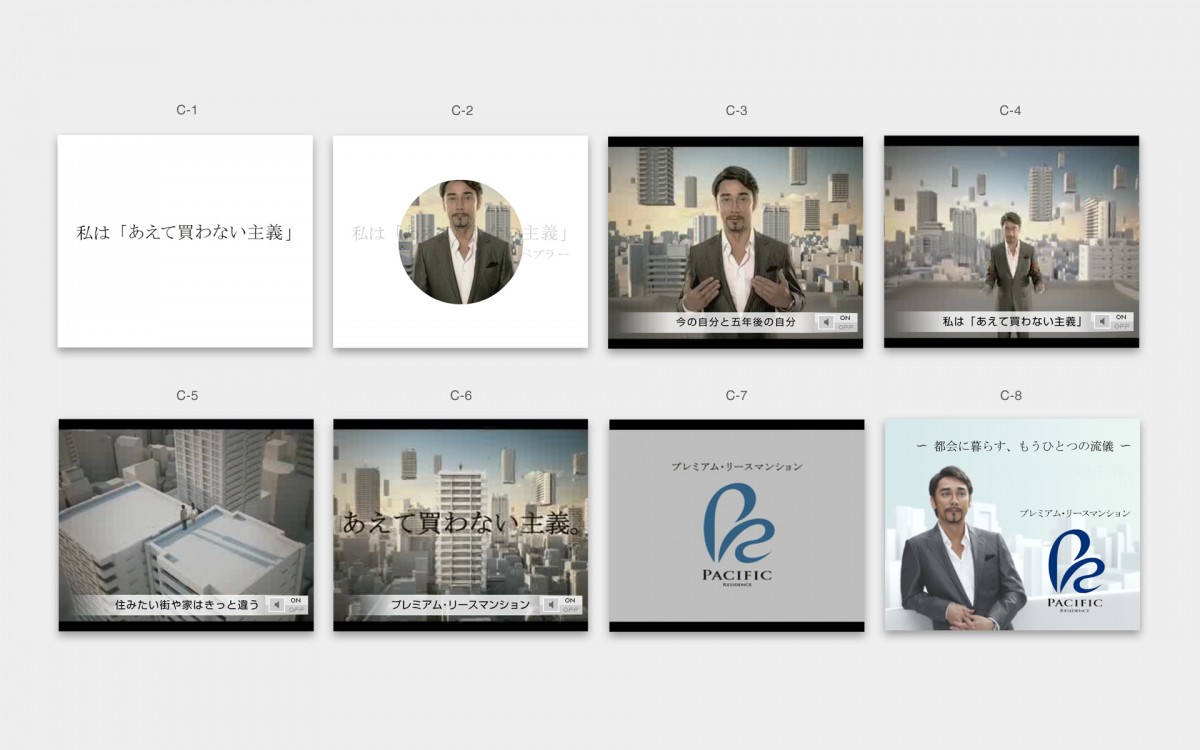Viewport: 1200px width, 750px height.
Task: Click the circular man portrait in C-2
Action: (x=461, y=242)
